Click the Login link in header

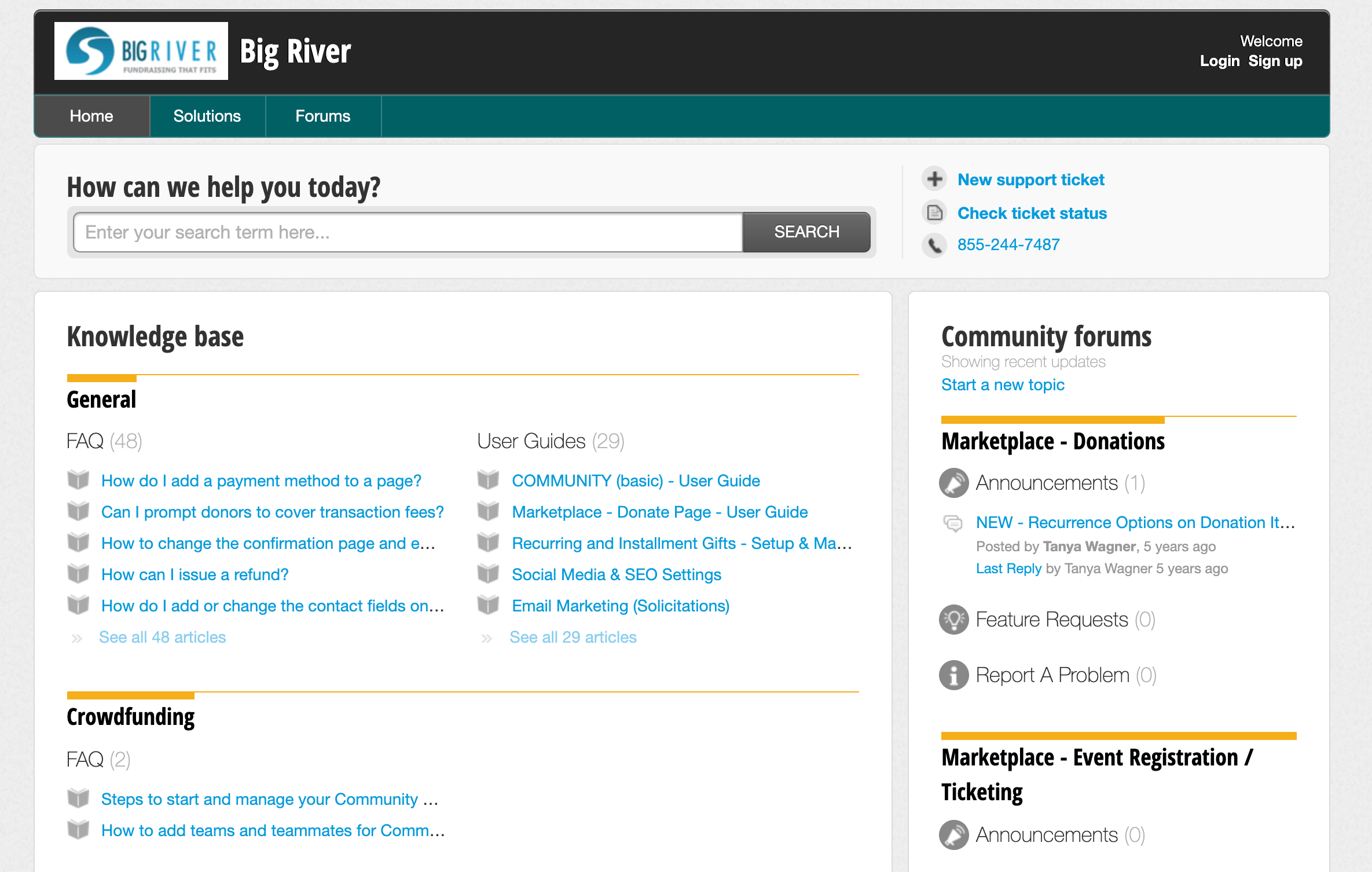(x=1219, y=61)
